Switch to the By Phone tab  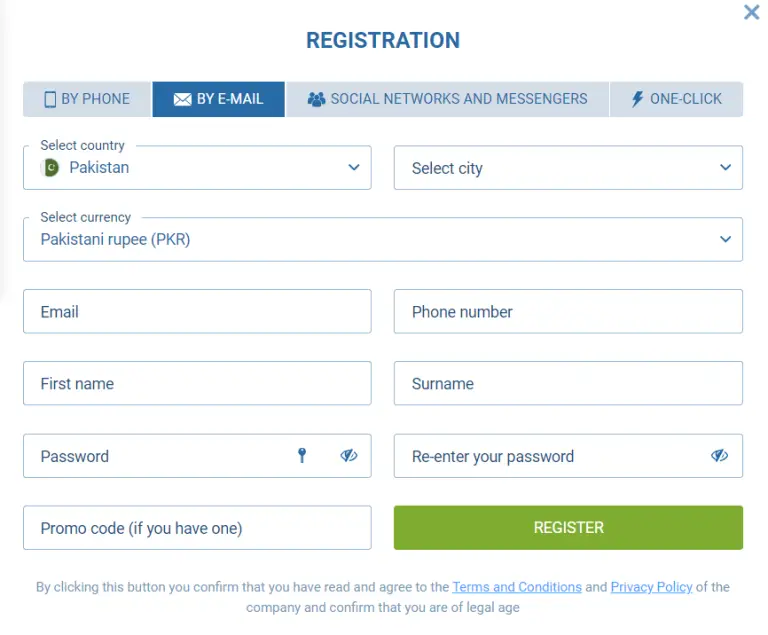coord(88,99)
